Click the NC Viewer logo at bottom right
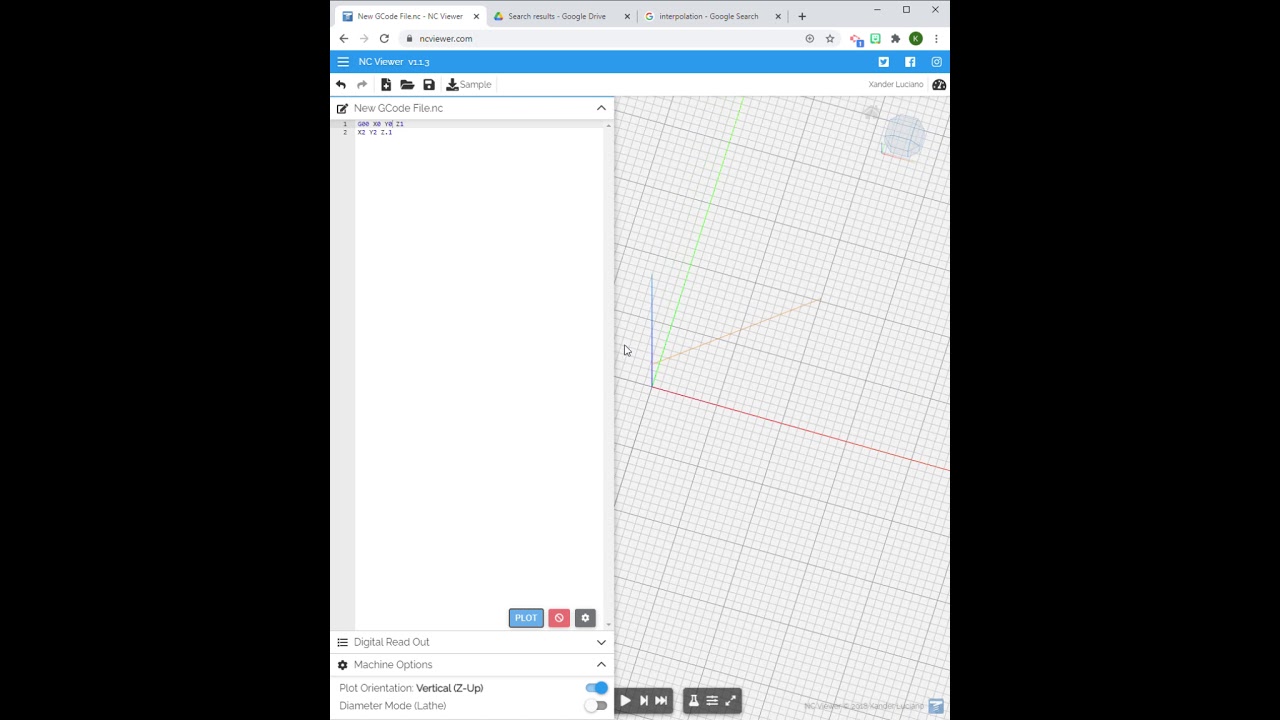This screenshot has height=720, width=1280. point(936,707)
